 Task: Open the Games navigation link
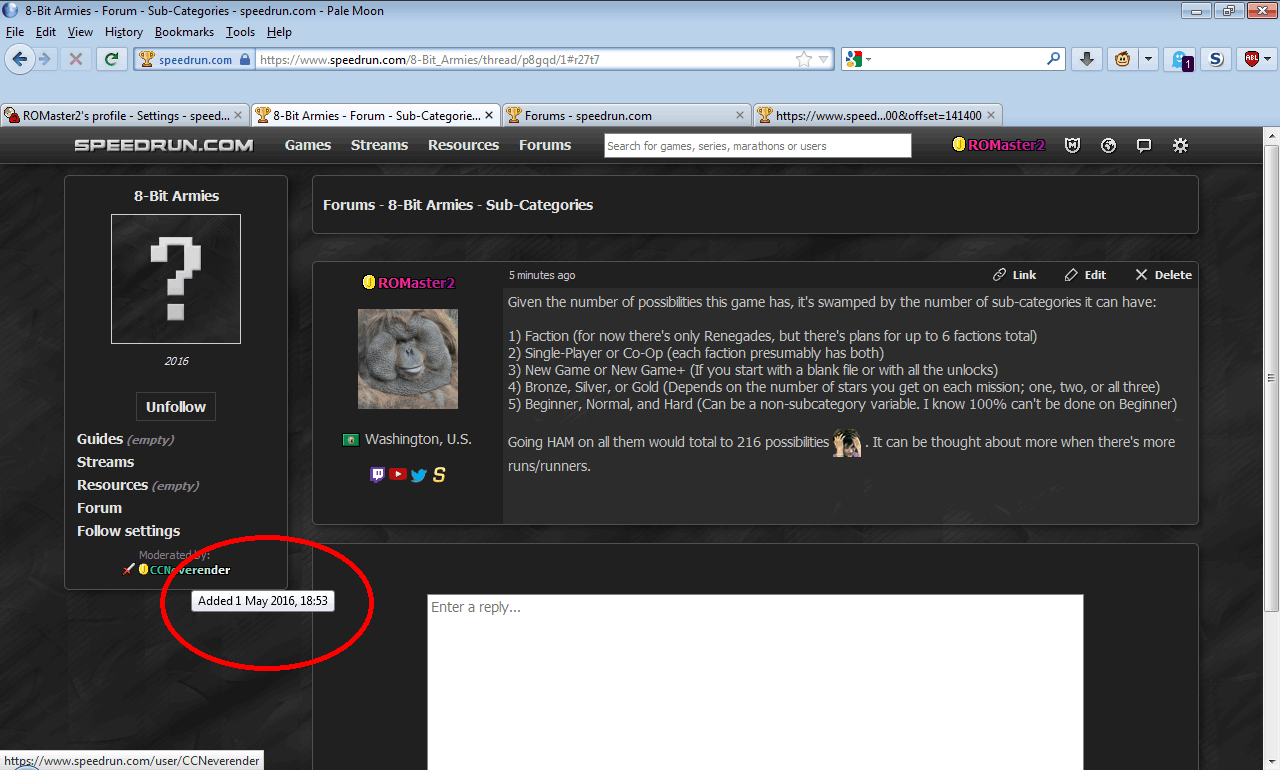click(308, 145)
